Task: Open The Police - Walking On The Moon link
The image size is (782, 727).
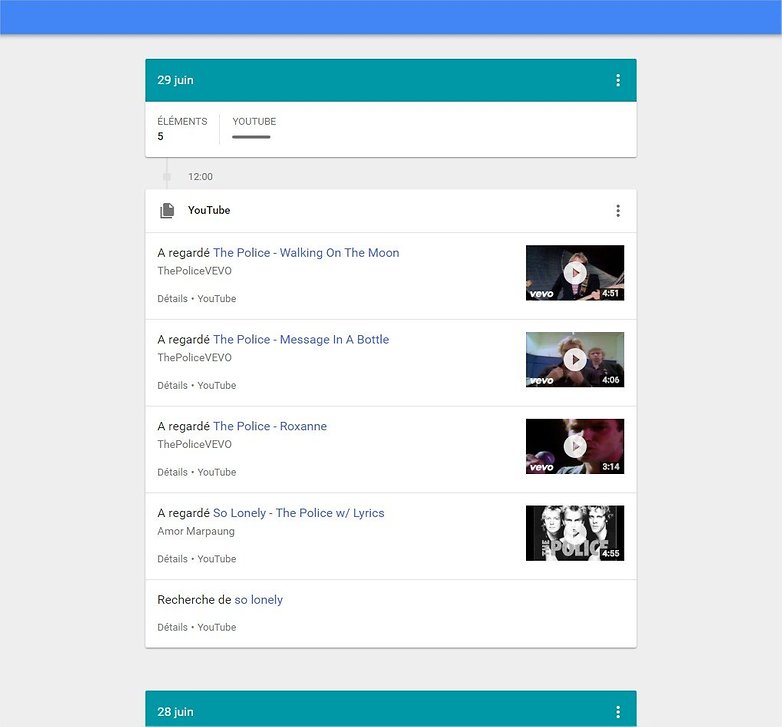Action: pos(306,253)
